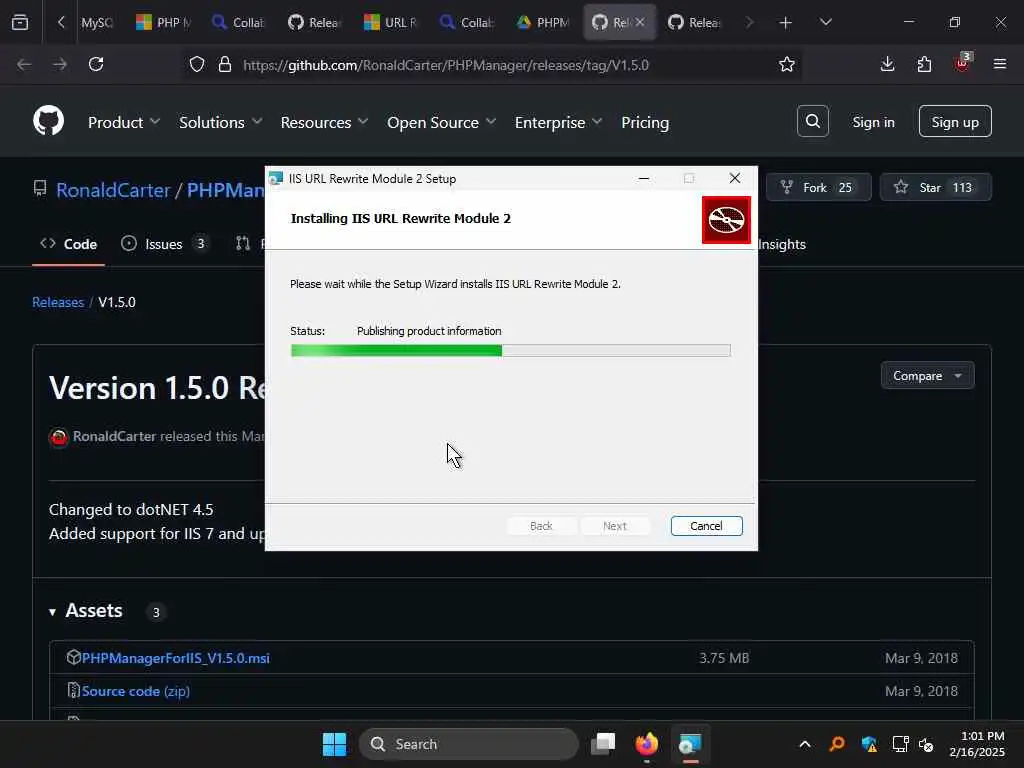Click the GitHub logo icon

(48, 121)
